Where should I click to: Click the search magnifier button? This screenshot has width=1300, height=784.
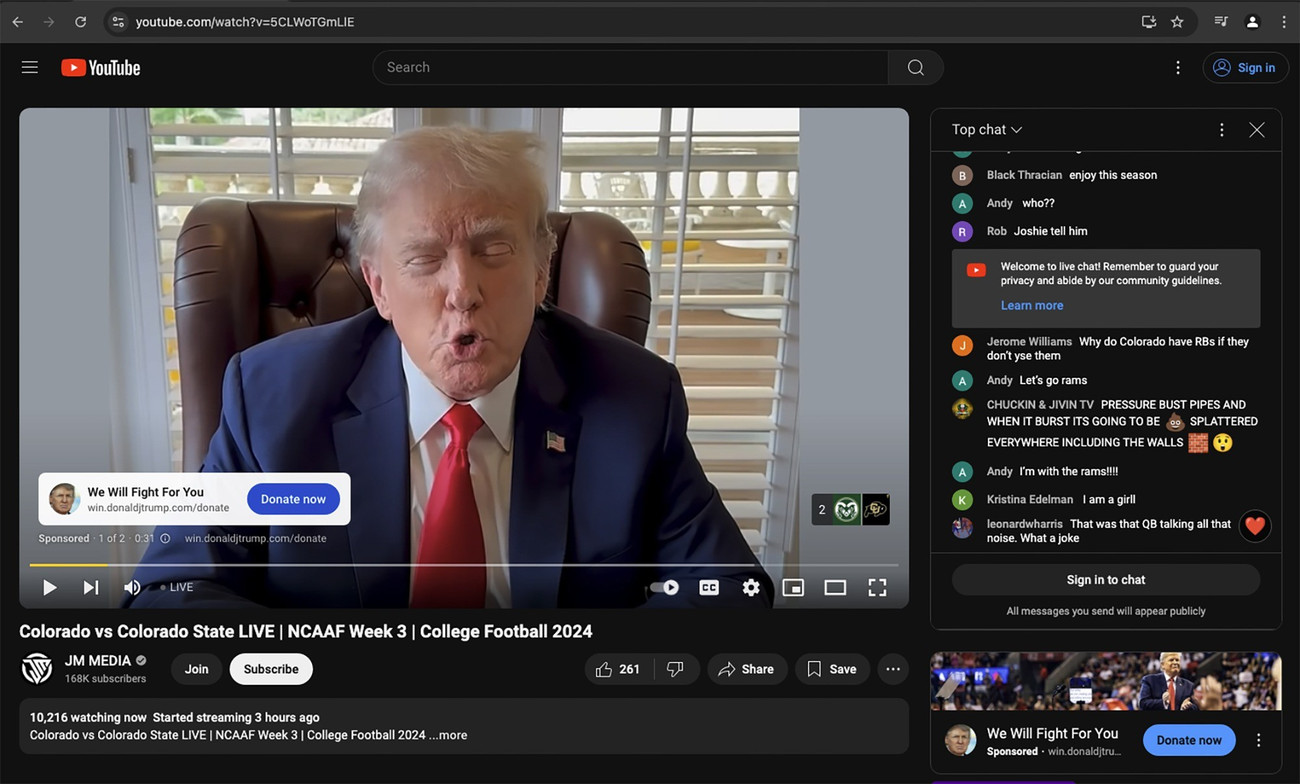[x=915, y=67]
